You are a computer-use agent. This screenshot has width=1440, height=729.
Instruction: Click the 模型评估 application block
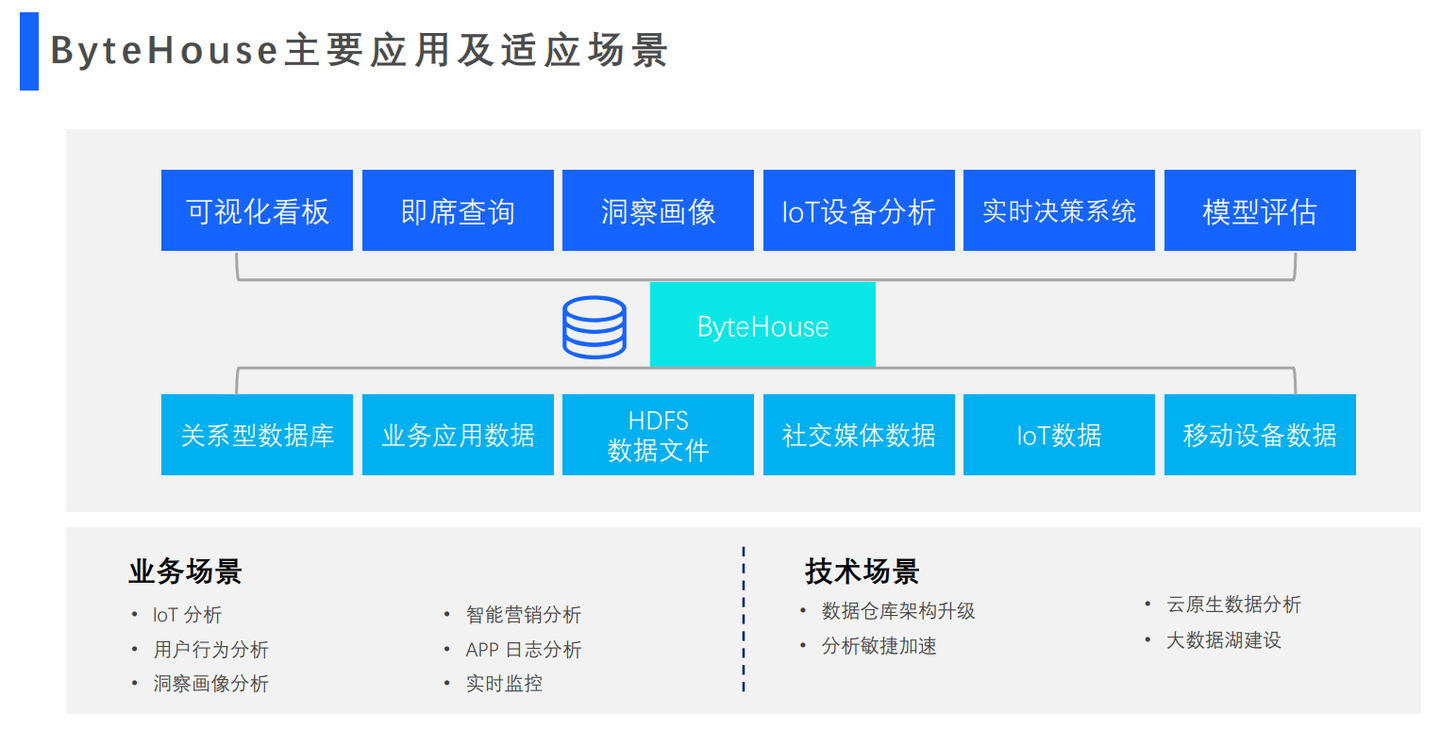pos(1259,210)
